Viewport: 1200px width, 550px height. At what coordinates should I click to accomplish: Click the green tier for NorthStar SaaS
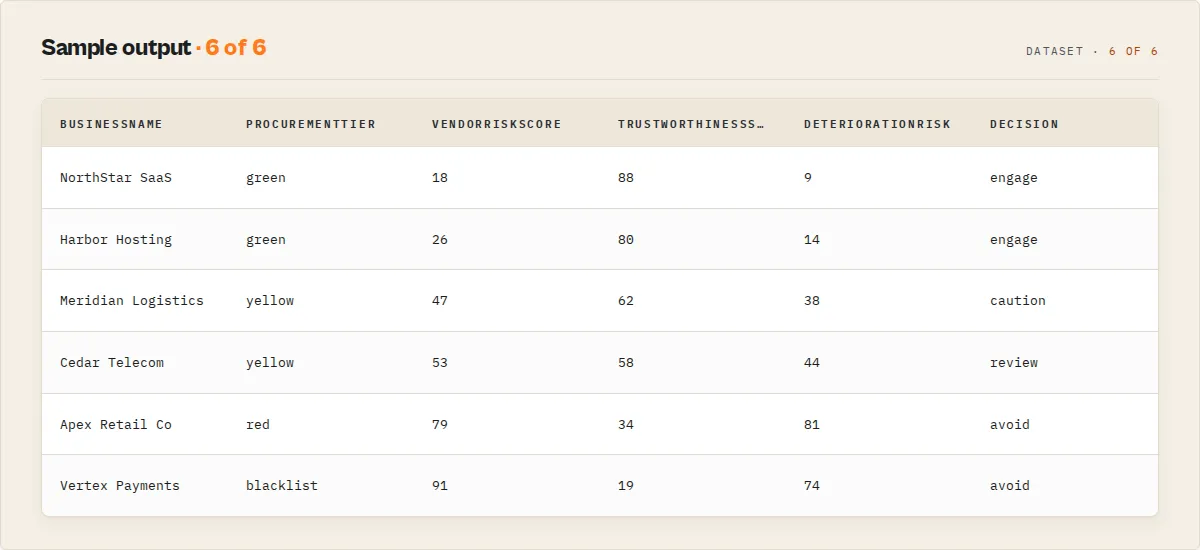point(266,178)
